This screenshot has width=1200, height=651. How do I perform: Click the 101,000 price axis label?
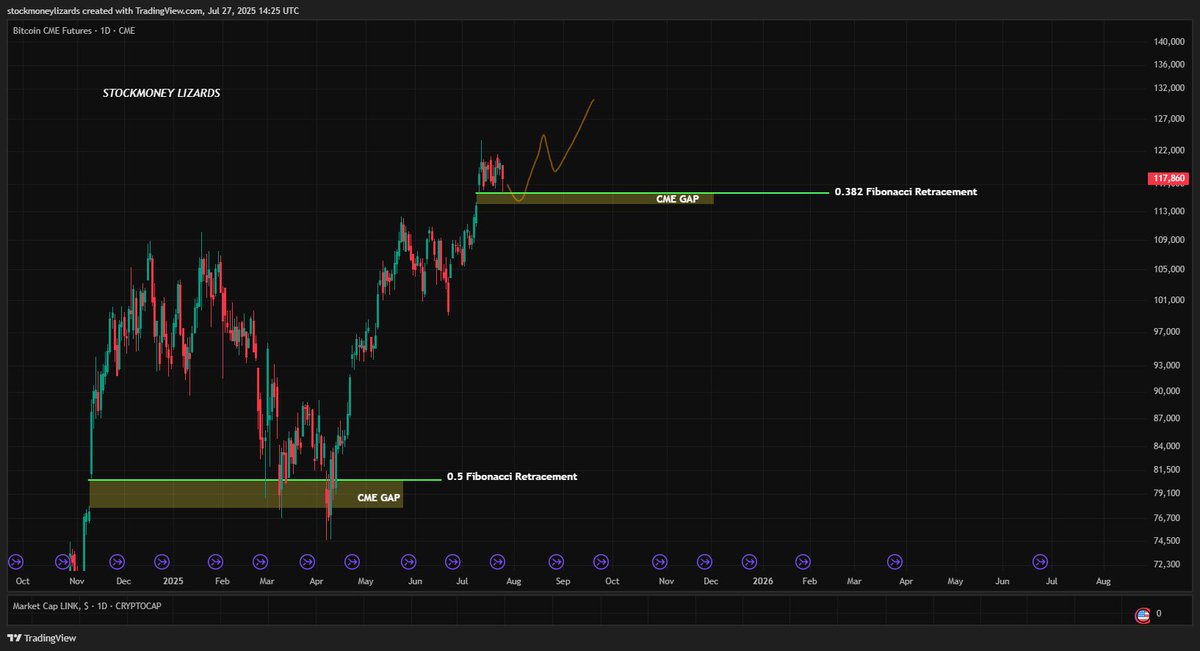pyautogui.click(x=1167, y=300)
